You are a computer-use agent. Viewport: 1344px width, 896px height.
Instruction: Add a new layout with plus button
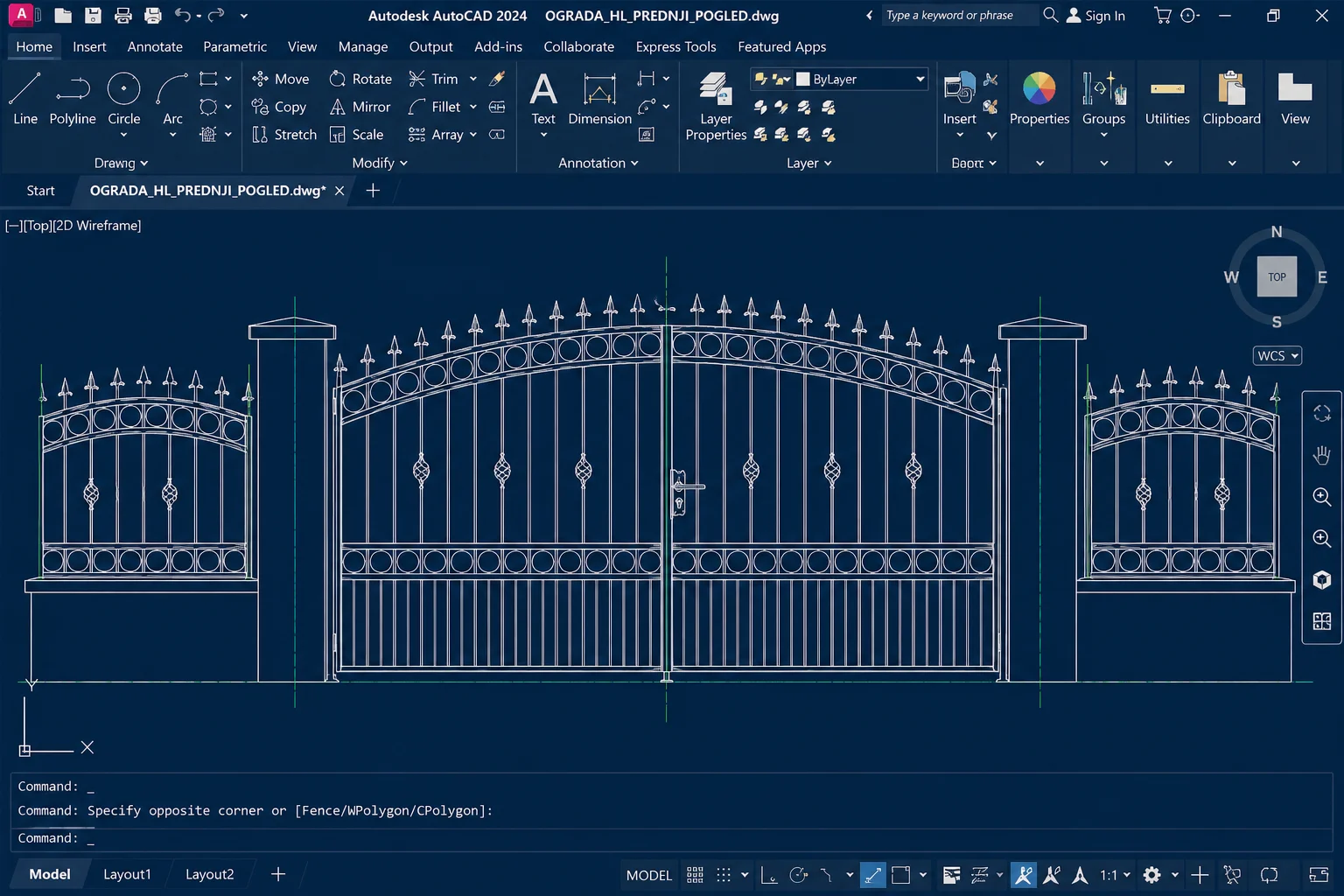[x=278, y=874]
